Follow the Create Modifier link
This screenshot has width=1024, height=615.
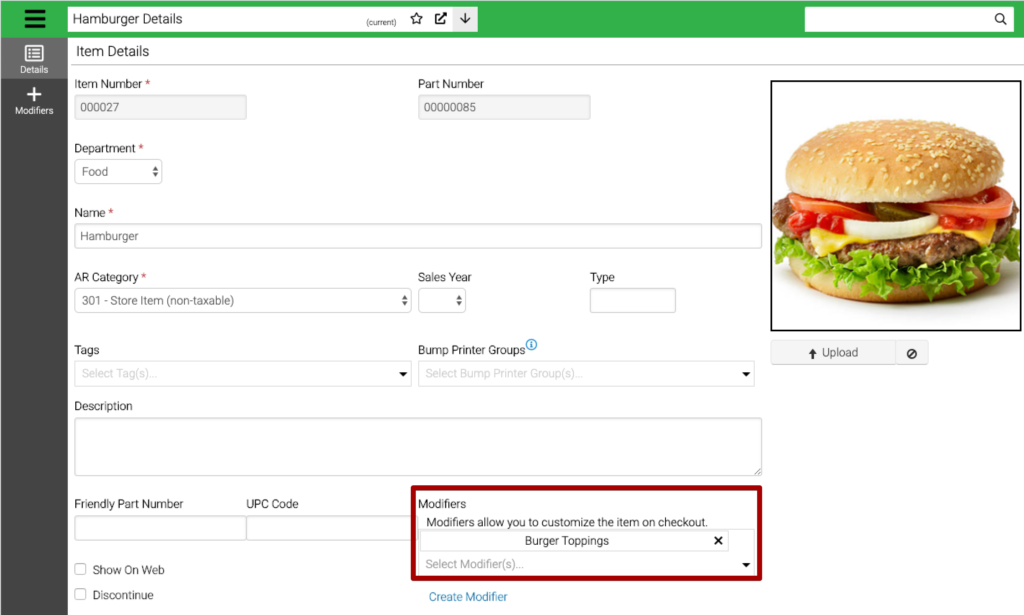click(468, 597)
